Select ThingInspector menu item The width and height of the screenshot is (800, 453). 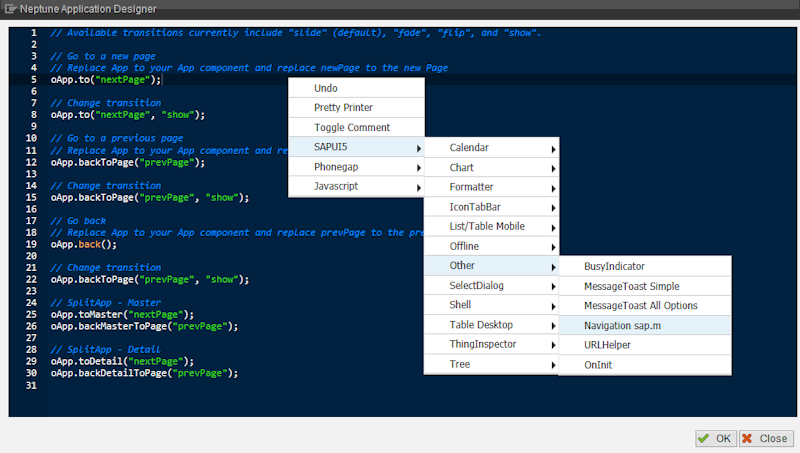click(491, 344)
